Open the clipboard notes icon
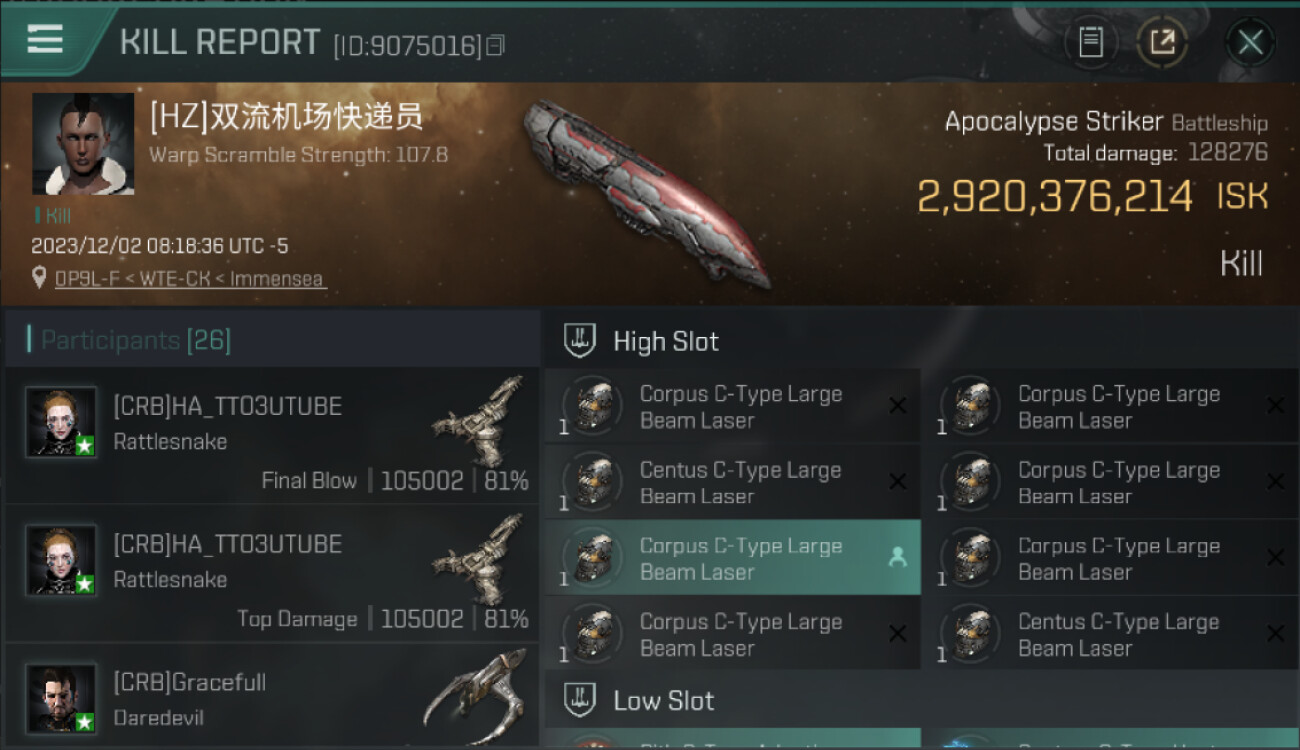 [x=1091, y=42]
